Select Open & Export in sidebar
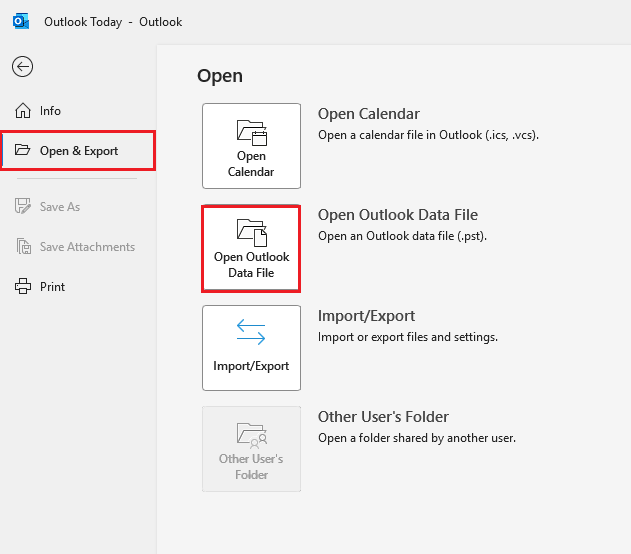631x554 pixels. [x=78, y=150]
